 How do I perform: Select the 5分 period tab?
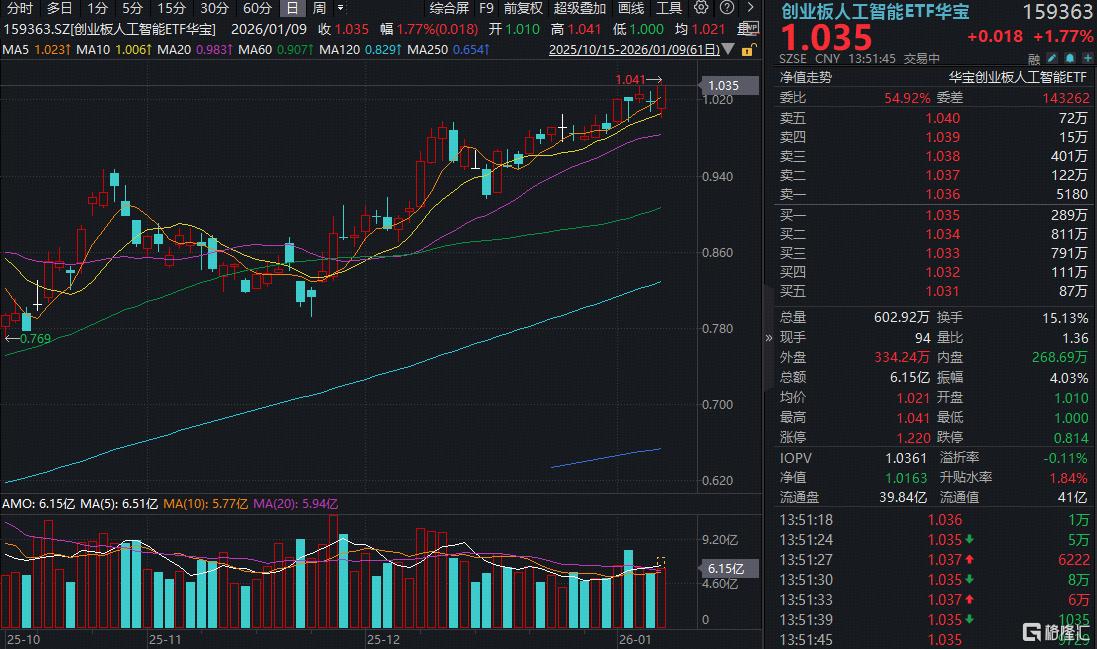pos(132,8)
